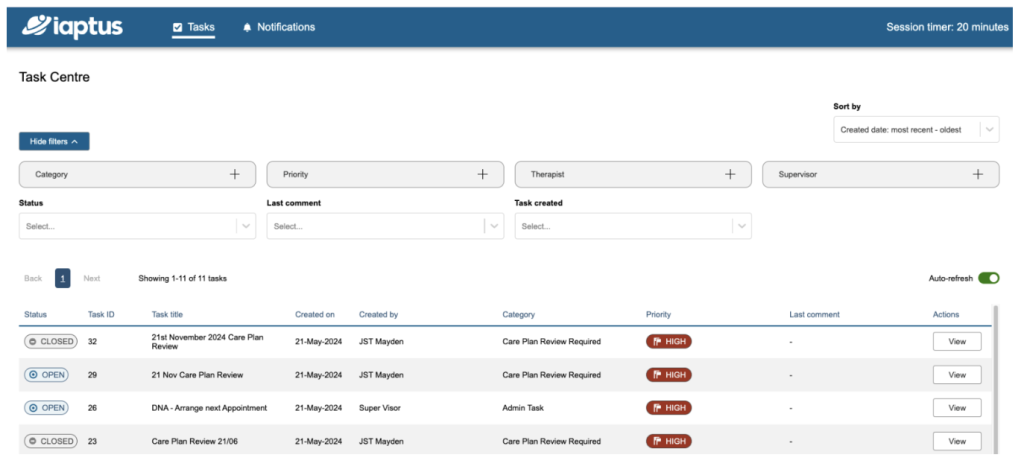Click the HIGH priority flag for task 32

(669, 342)
